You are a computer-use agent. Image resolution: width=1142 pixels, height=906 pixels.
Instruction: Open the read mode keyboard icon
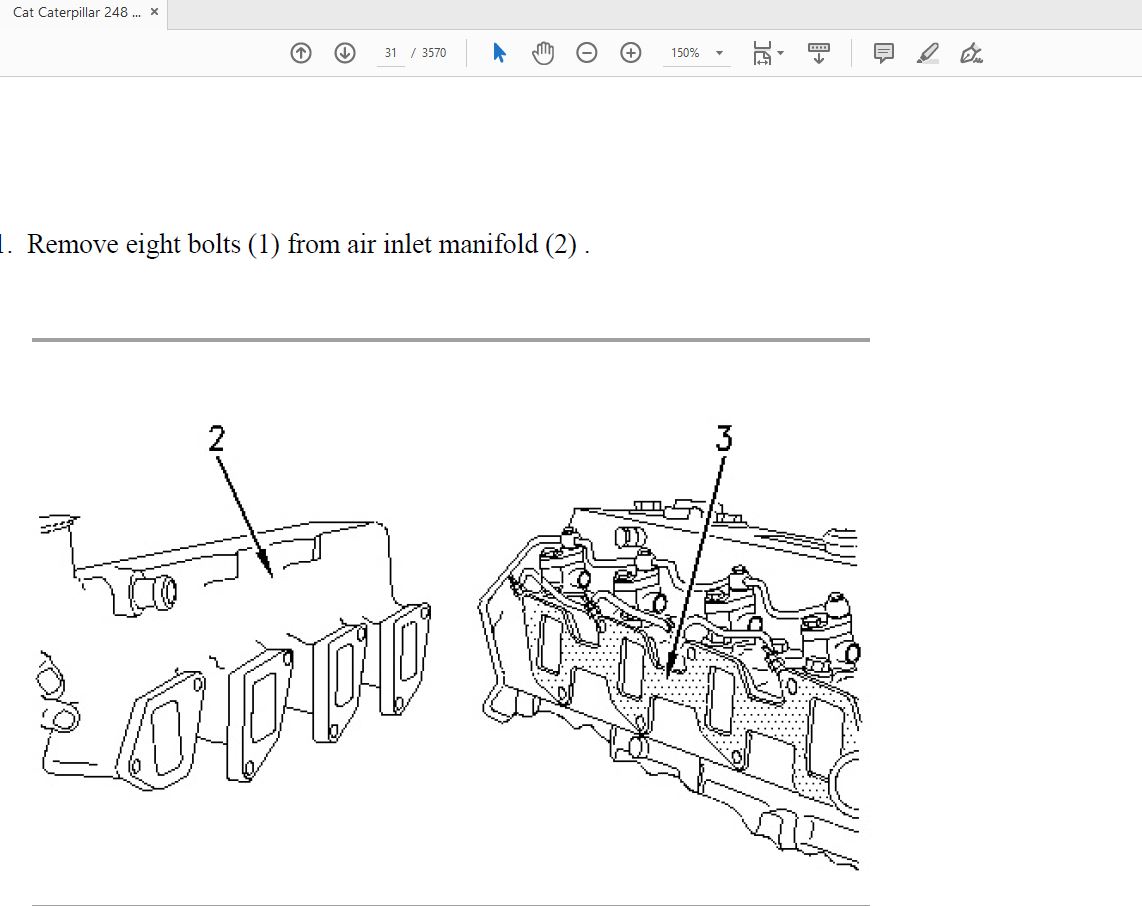[x=819, y=53]
